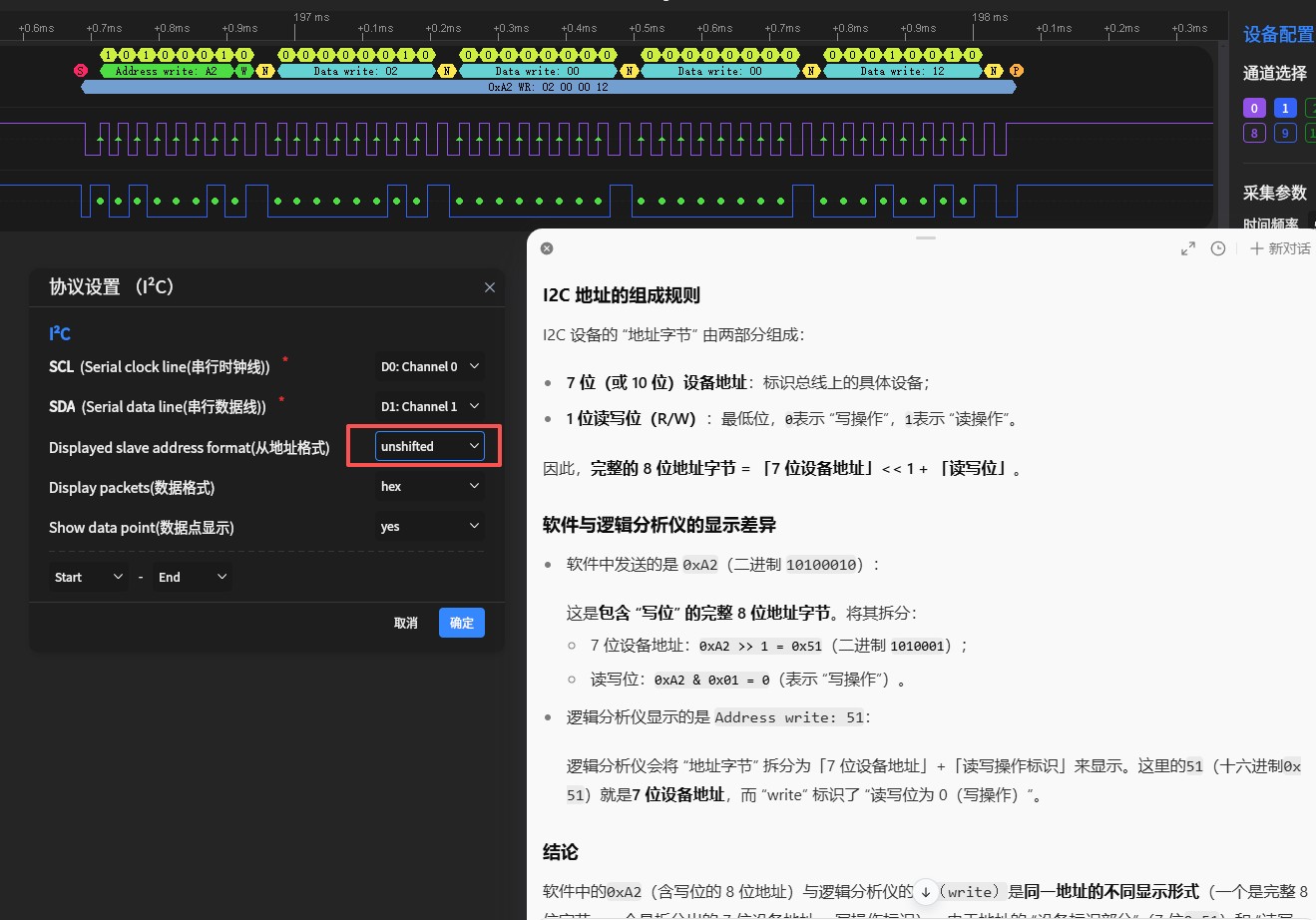The image size is (1316, 920).
Task: Select 设备配置 in the right sidebar
Action: coord(1276,33)
